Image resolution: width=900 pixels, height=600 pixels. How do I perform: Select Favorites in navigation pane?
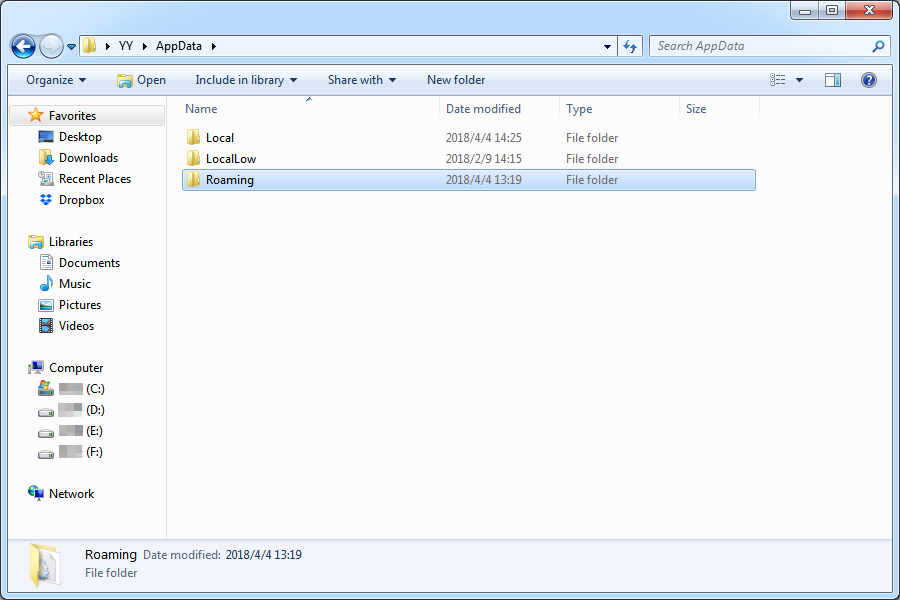(72, 116)
